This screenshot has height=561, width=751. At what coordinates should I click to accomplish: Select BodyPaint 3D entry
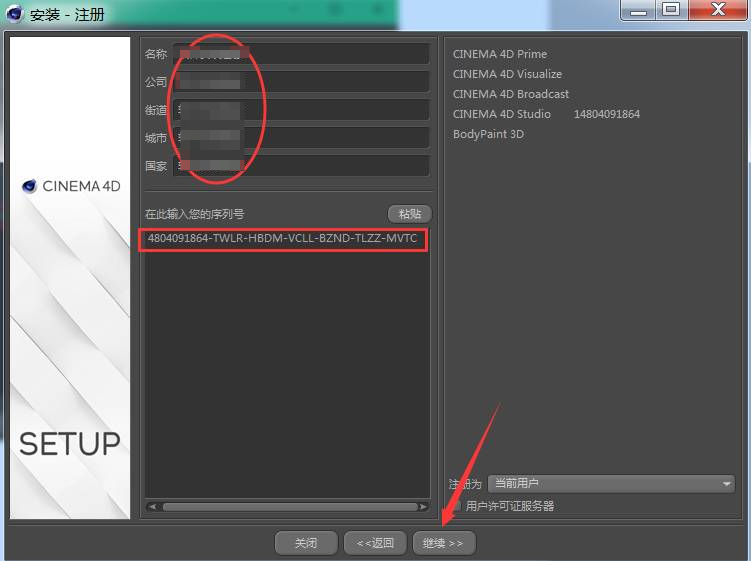point(488,134)
